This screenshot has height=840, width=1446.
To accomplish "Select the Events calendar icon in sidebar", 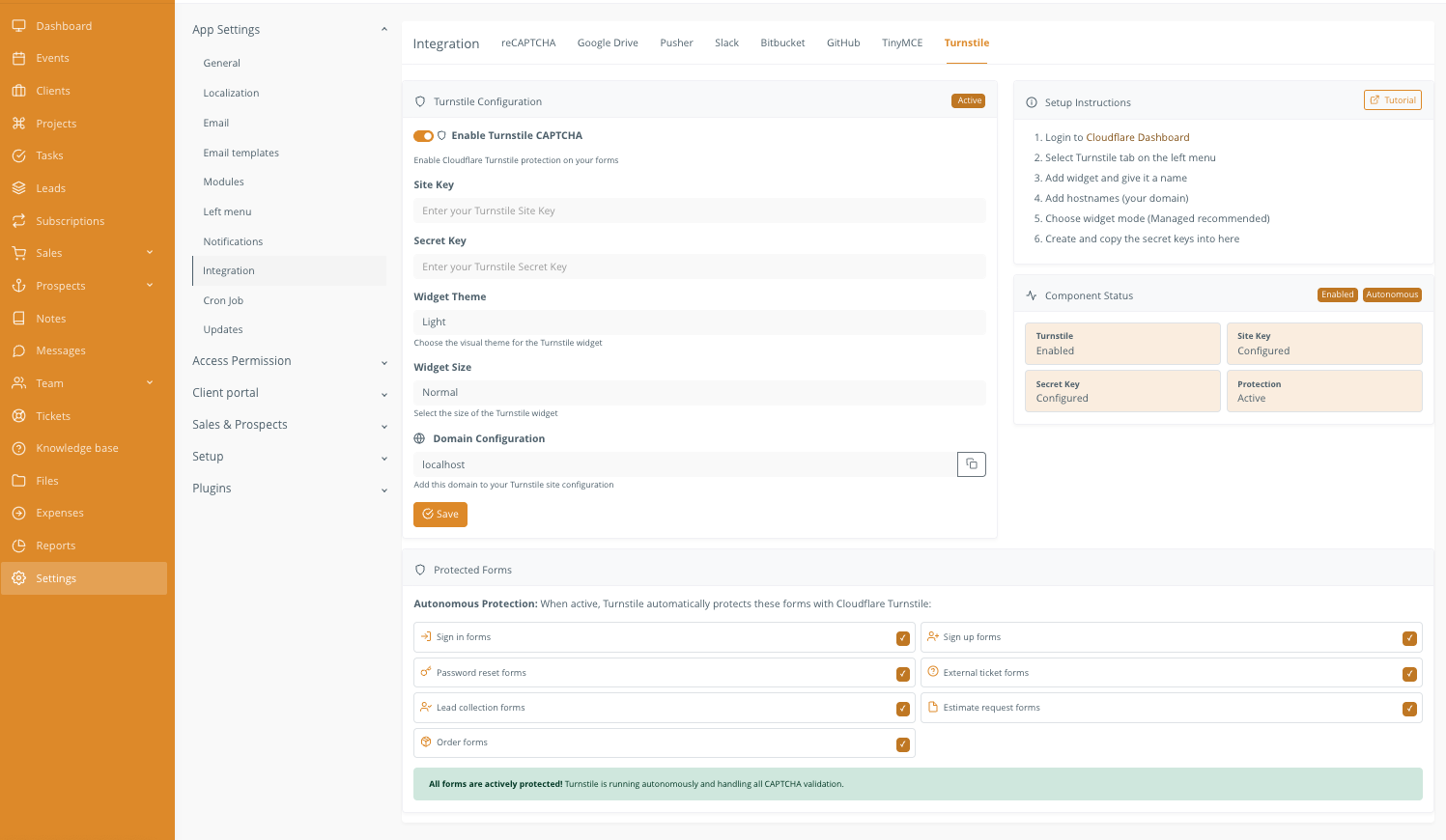I will click(19, 58).
